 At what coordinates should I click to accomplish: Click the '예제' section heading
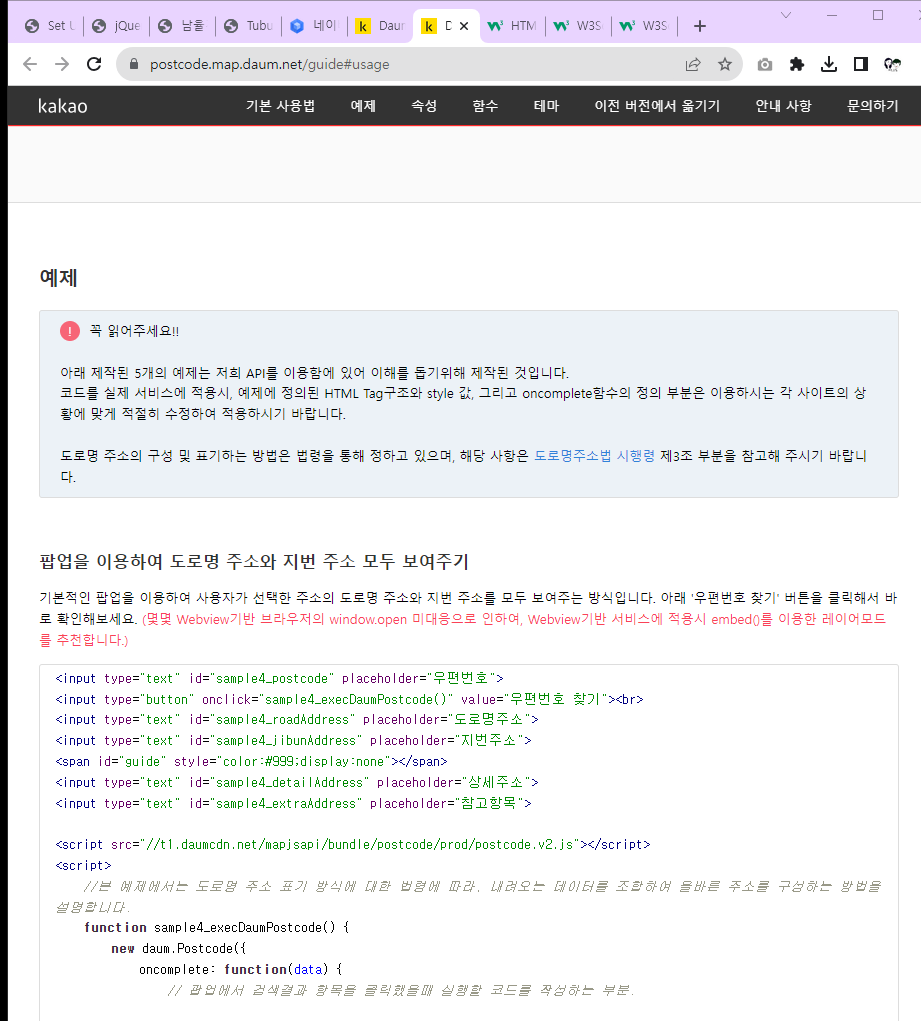tap(59, 278)
